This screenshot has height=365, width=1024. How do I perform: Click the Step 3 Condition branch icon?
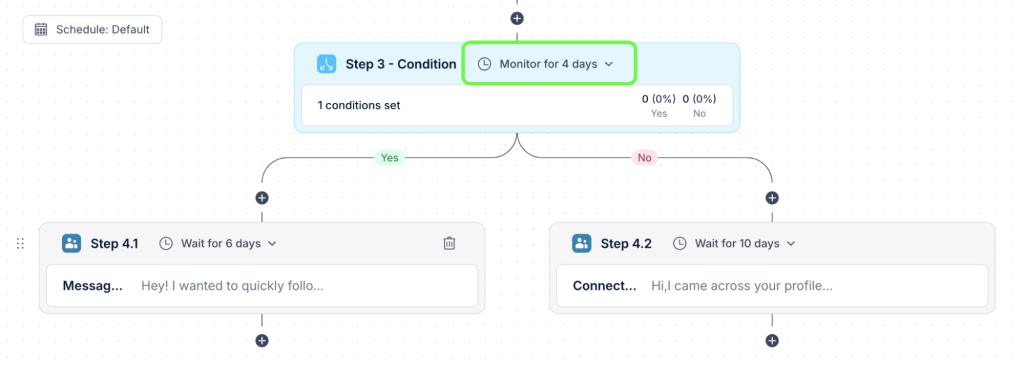tap(327, 64)
